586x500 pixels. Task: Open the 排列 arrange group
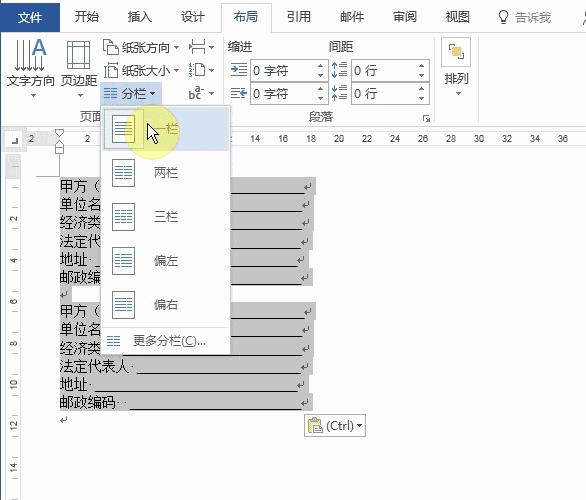pos(456,67)
